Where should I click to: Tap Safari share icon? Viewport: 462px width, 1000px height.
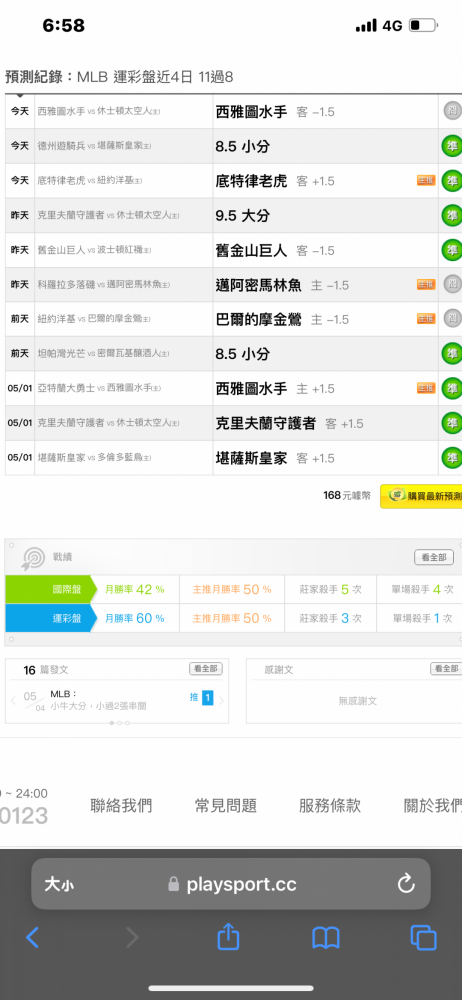point(228,937)
